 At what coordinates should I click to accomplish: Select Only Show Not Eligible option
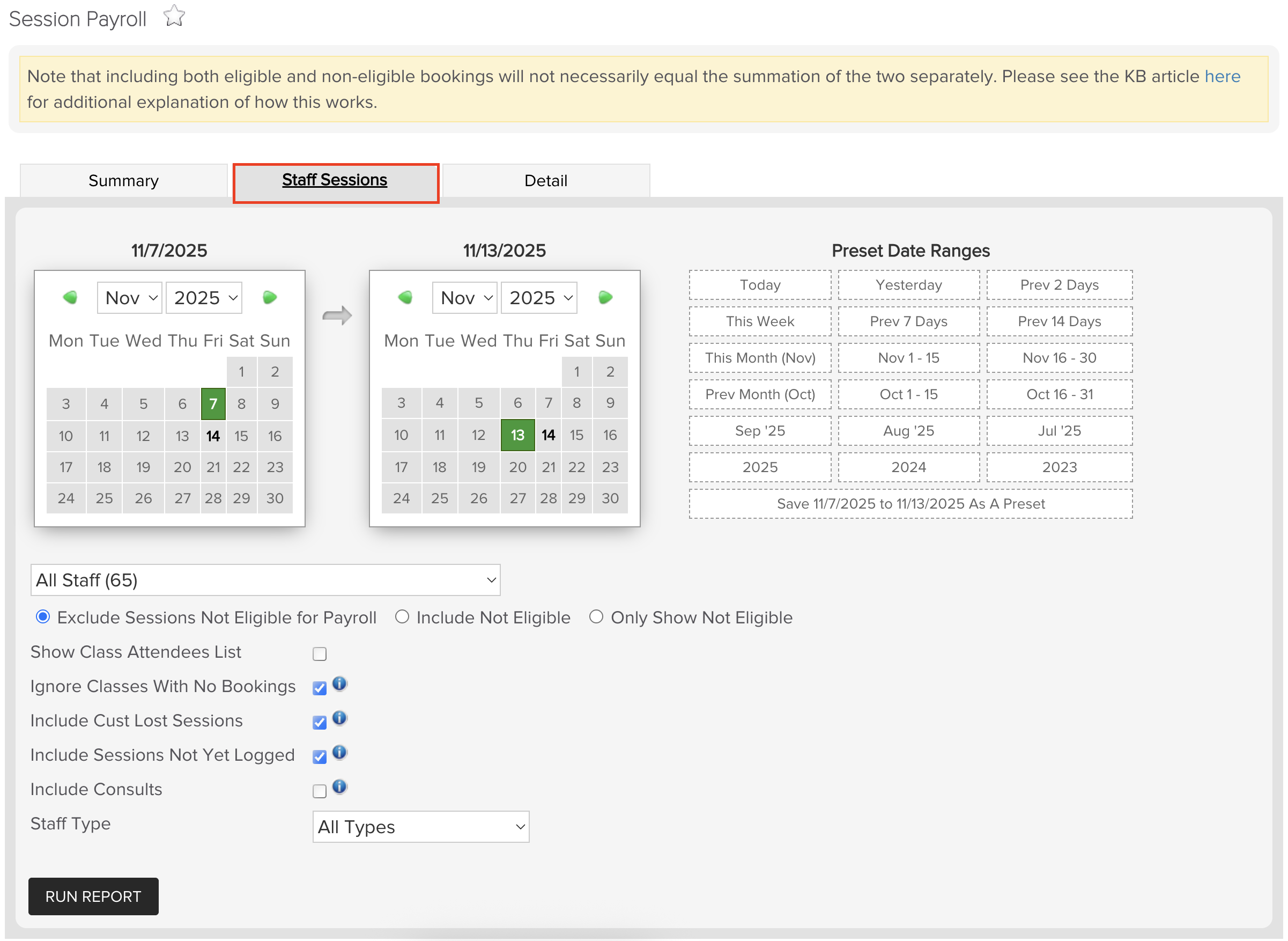(596, 617)
